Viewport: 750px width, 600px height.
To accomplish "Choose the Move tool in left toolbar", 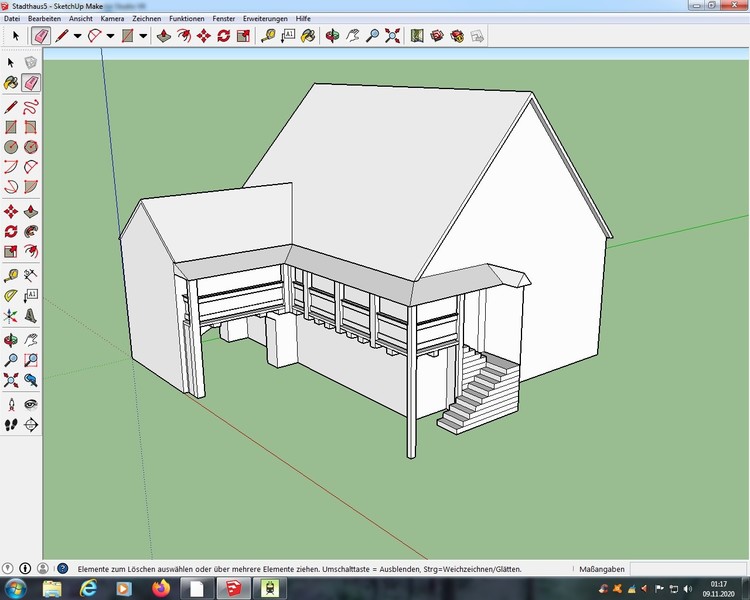I will pos(11,211).
